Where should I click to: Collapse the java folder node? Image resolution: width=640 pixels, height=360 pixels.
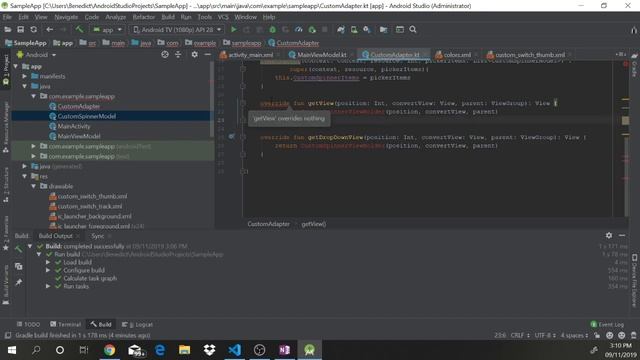pyautogui.click(x=25, y=86)
